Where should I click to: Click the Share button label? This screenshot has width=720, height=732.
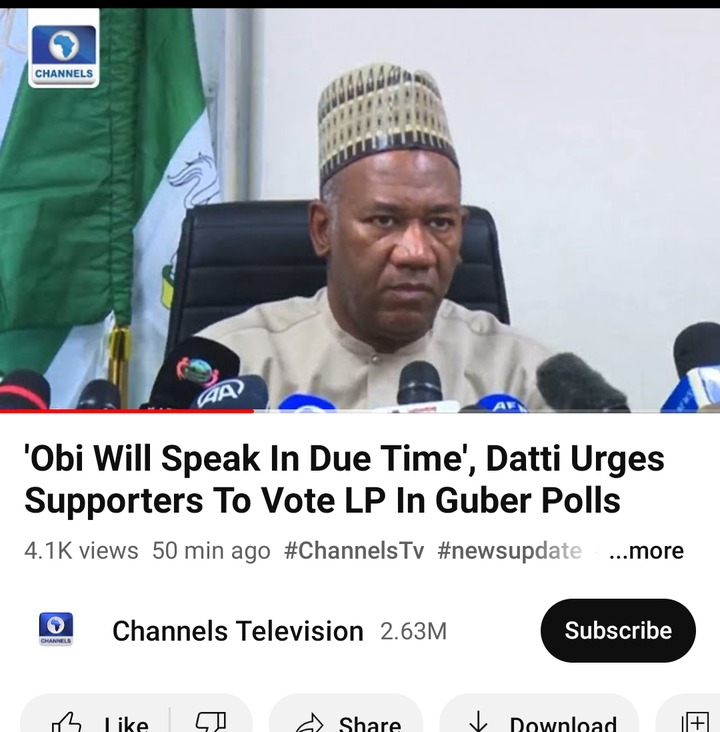370,724
